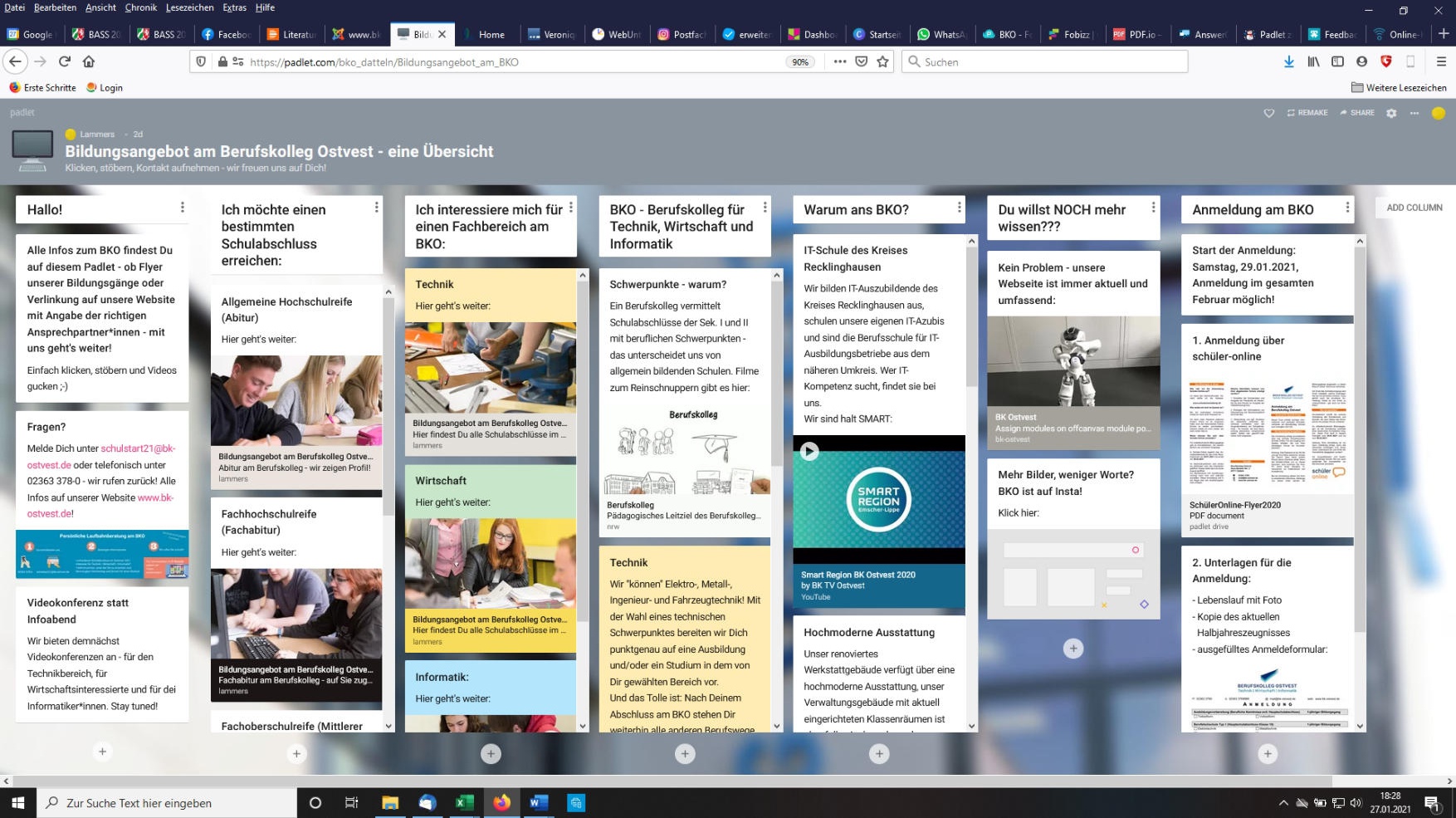This screenshot has height=818, width=1456.
Task: Add a post below the Insta card
Action: point(1073,649)
